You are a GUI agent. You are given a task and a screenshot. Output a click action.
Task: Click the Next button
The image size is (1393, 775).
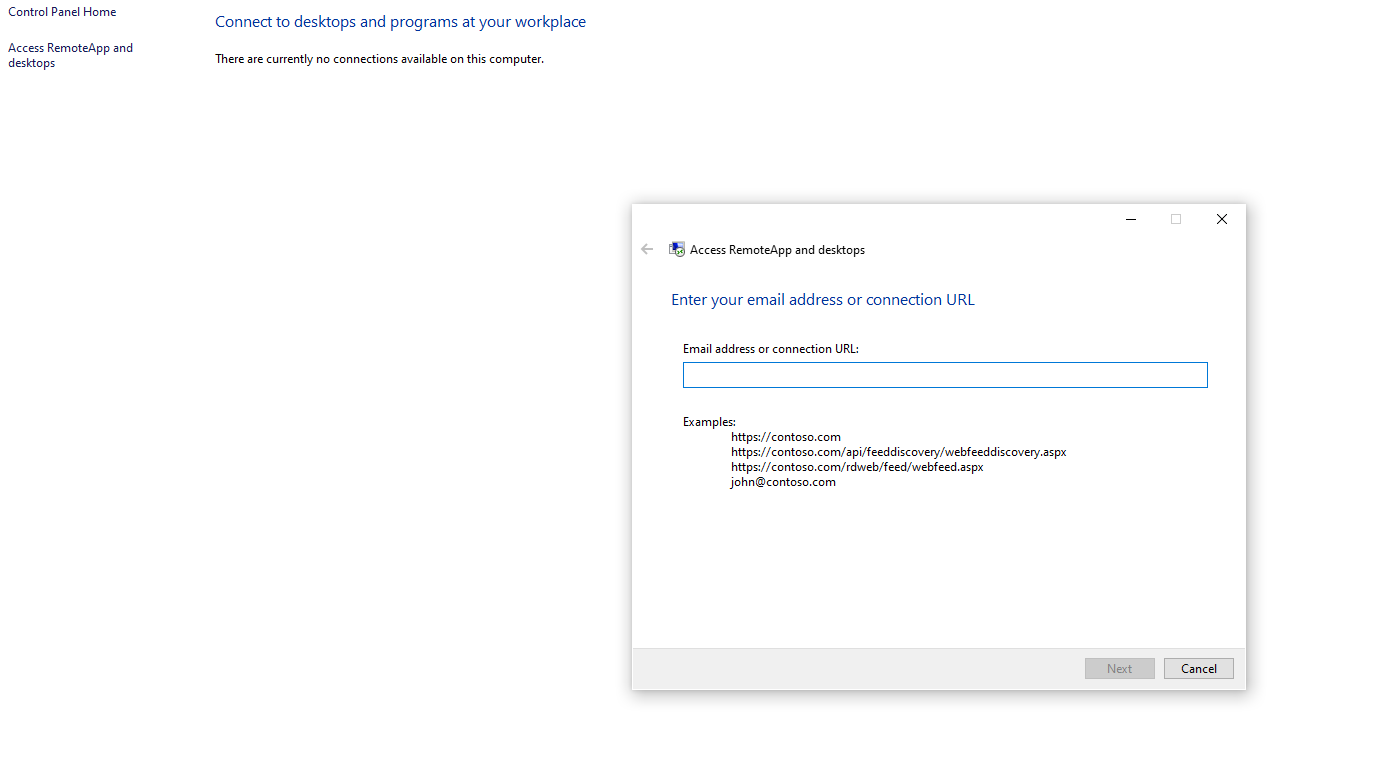[x=1120, y=668]
